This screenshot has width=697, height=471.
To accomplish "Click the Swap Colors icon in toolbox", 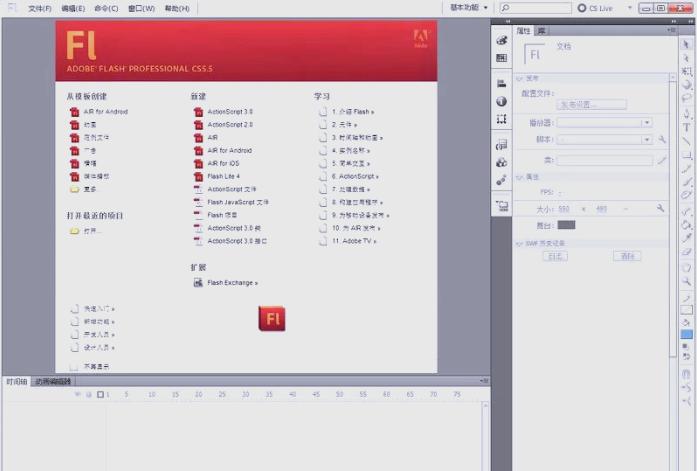I will (687, 356).
